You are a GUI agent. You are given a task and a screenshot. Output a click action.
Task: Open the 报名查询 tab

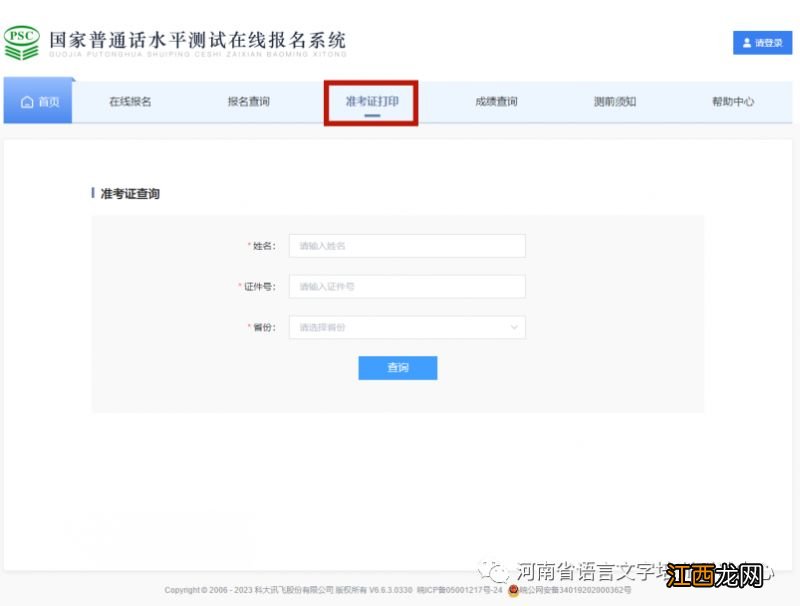coord(250,101)
